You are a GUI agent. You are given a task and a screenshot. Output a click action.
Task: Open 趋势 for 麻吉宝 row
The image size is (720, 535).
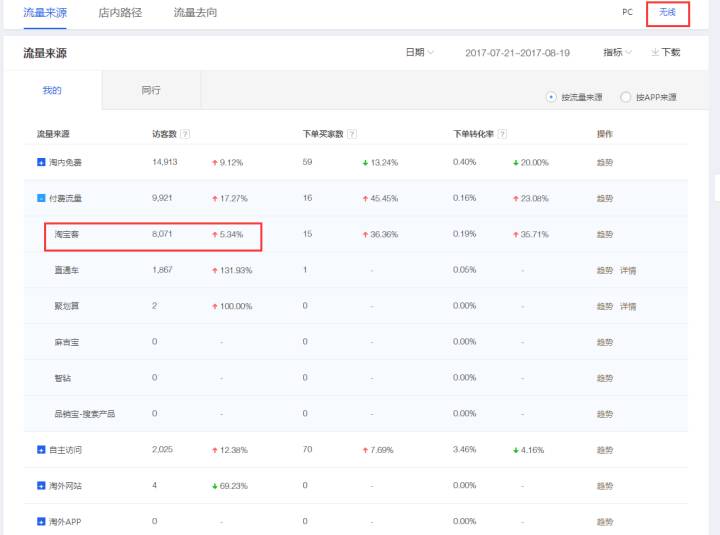click(605, 342)
